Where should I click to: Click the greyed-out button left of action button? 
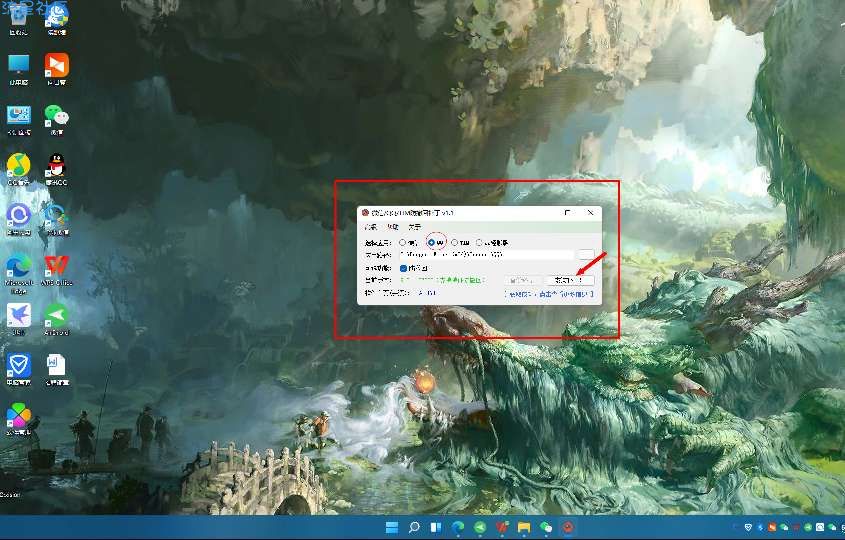pos(523,280)
